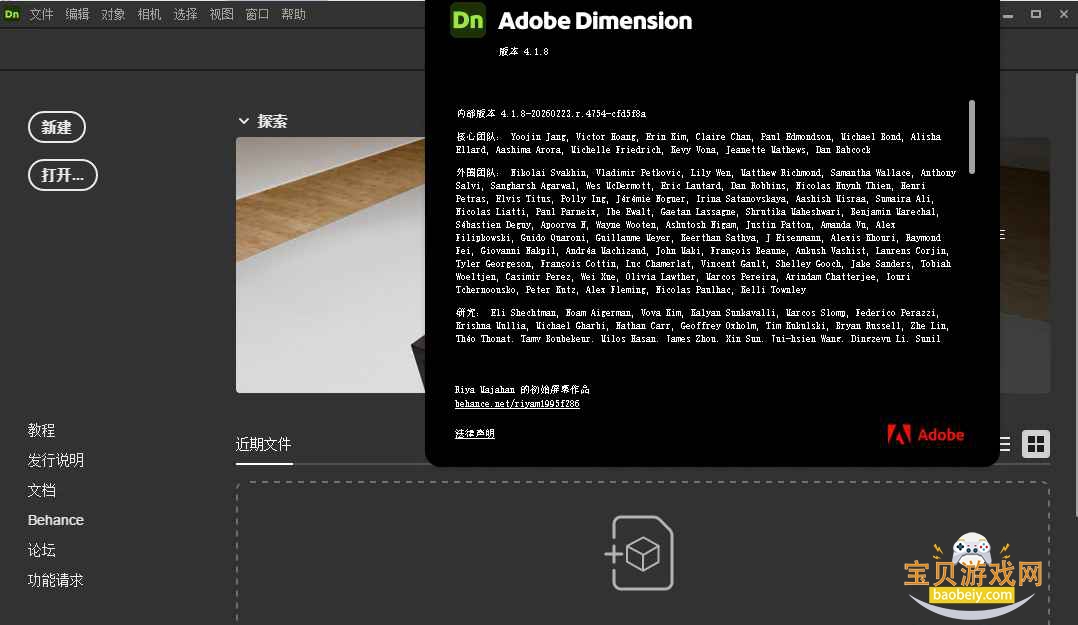
Task: Switch to grid view icon
Action: (1036, 444)
